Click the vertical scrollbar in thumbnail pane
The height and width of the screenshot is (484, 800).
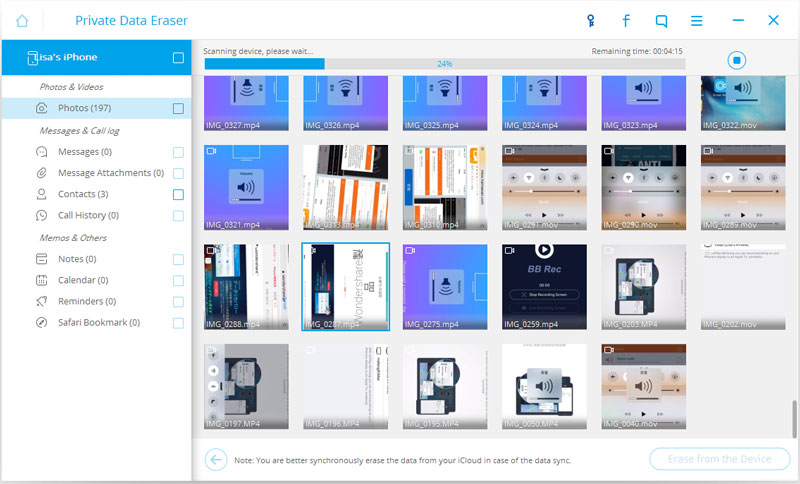pyautogui.click(x=793, y=419)
